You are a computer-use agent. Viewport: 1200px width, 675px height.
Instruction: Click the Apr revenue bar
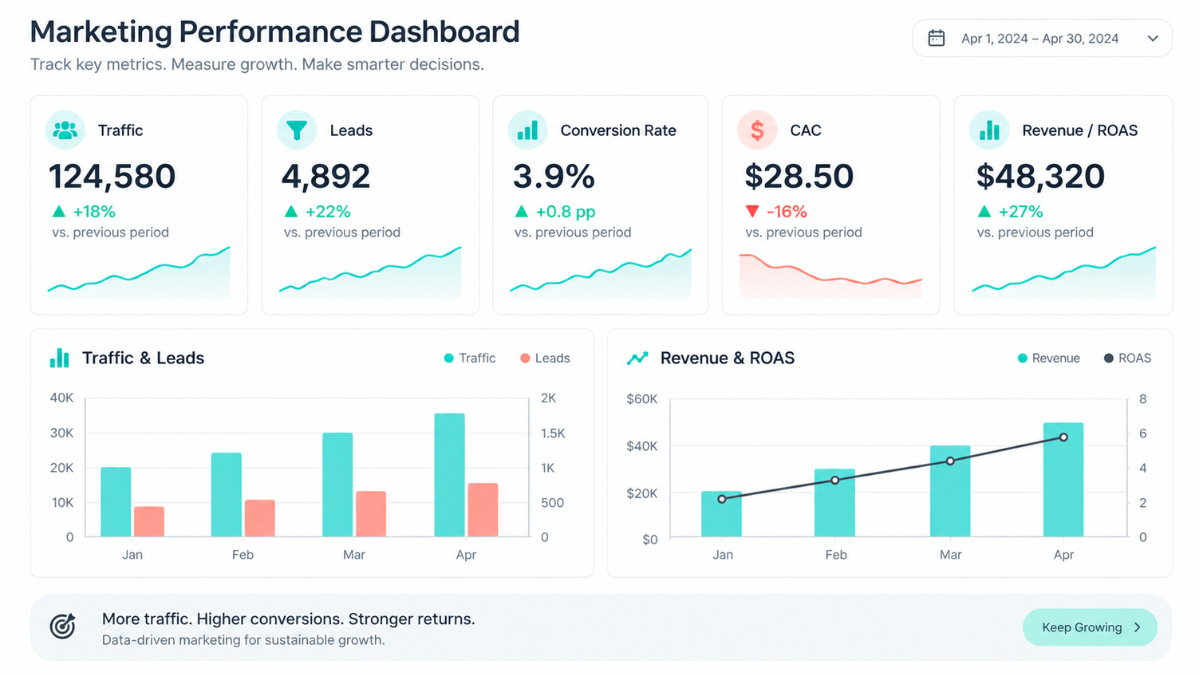tap(1063, 480)
